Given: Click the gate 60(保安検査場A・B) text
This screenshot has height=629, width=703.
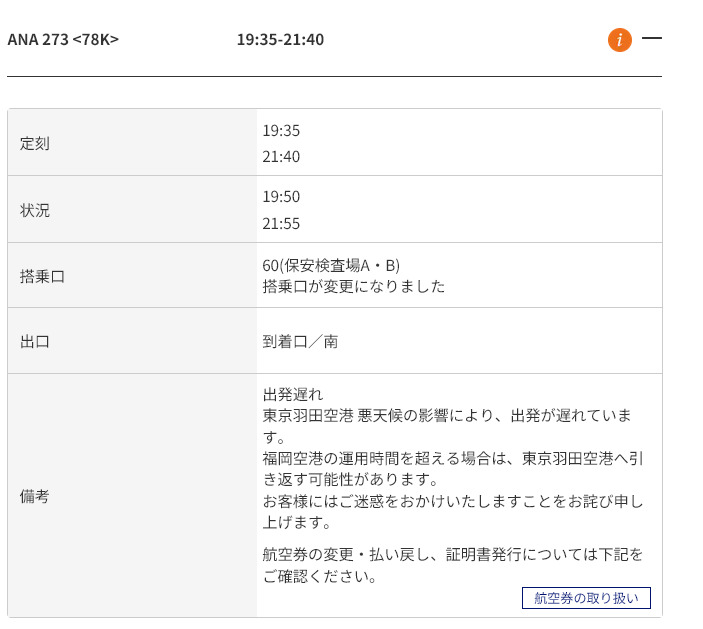Looking at the screenshot, I should click(331, 265).
